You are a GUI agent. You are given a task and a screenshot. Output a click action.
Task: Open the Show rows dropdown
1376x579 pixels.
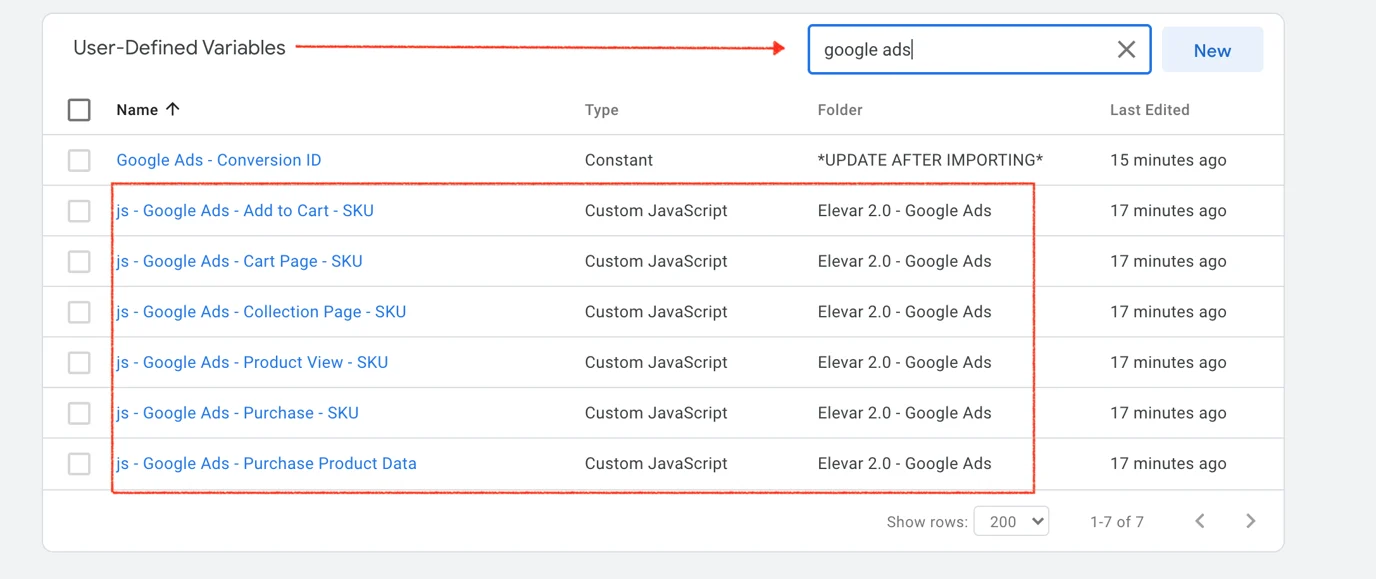tap(1011, 521)
